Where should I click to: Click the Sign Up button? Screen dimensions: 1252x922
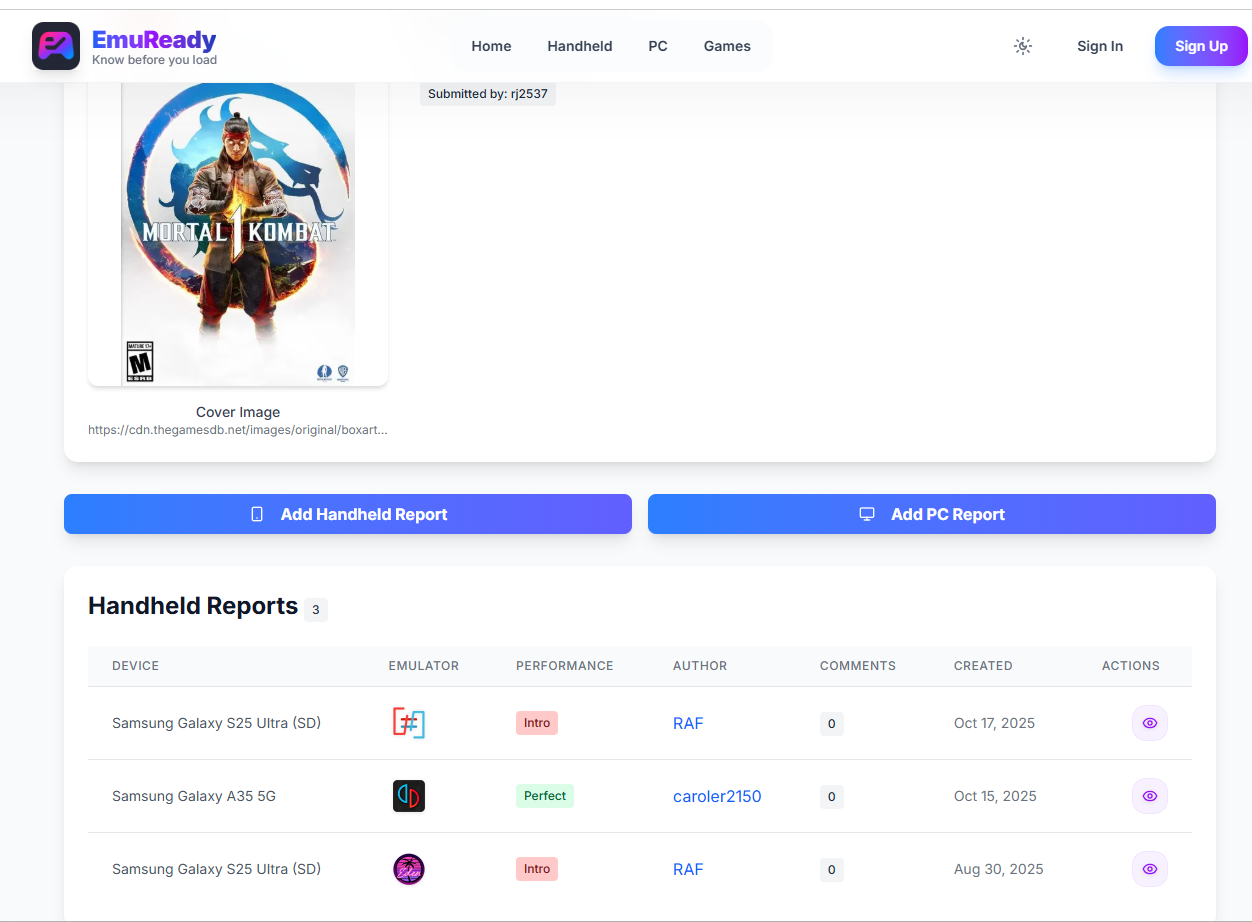(x=1201, y=46)
